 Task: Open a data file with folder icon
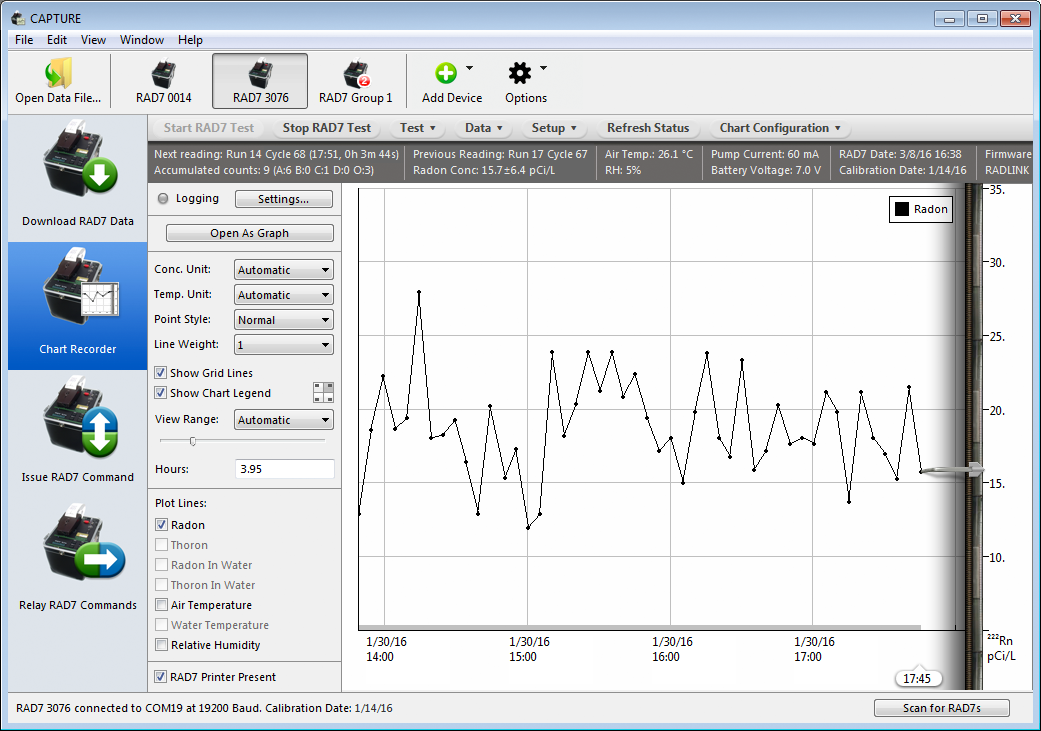click(x=58, y=81)
